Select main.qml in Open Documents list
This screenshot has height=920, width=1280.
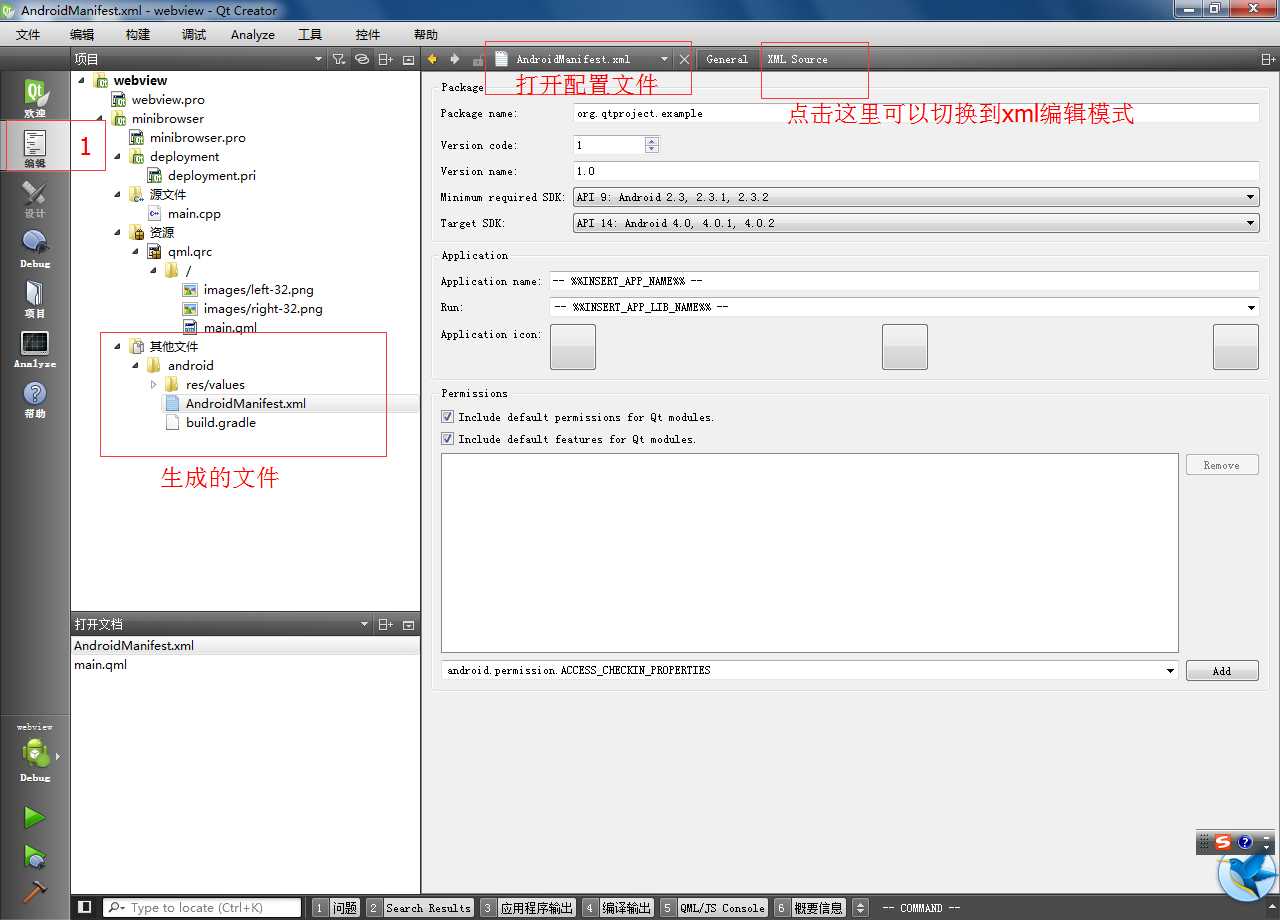click(x=100, y=665)
